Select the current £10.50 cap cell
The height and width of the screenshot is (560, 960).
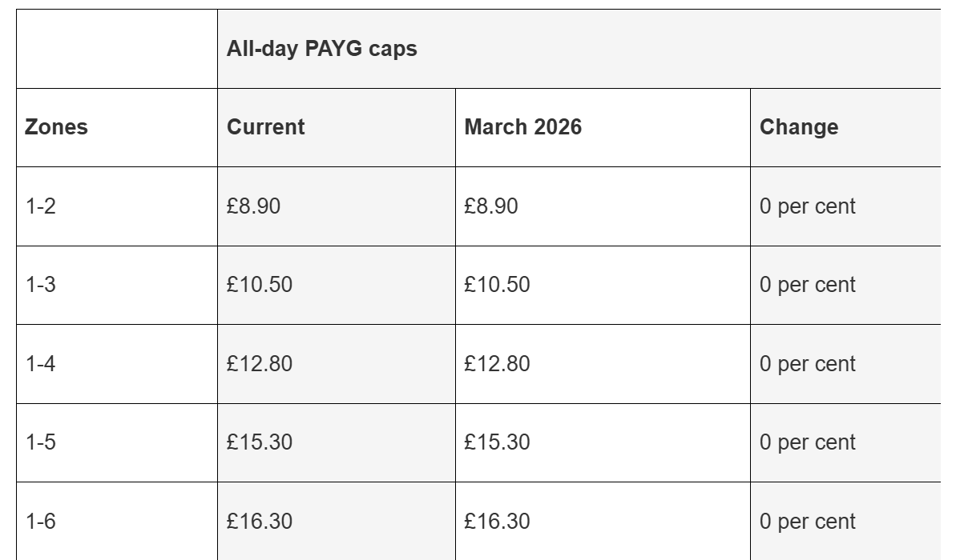(x=336, y=285)
